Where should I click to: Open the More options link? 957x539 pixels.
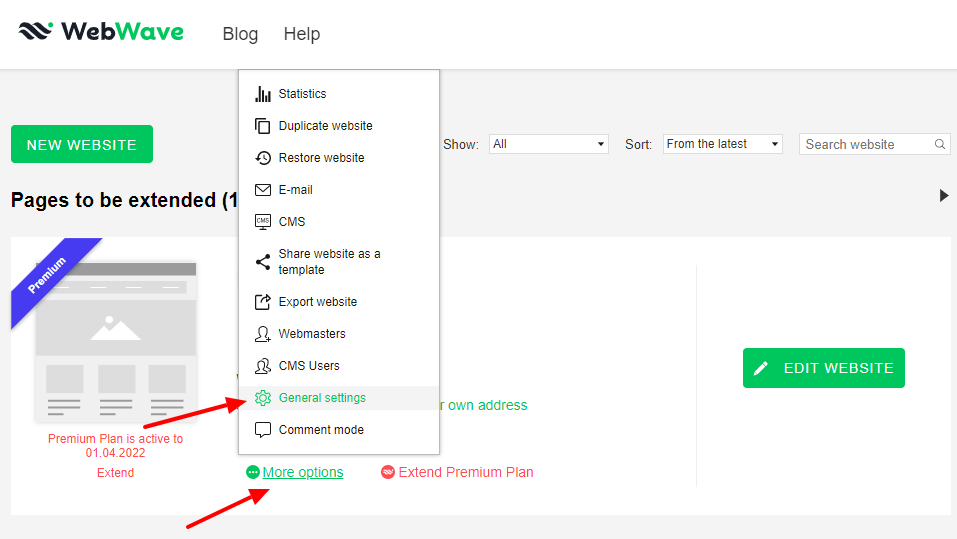click(303, 472)
